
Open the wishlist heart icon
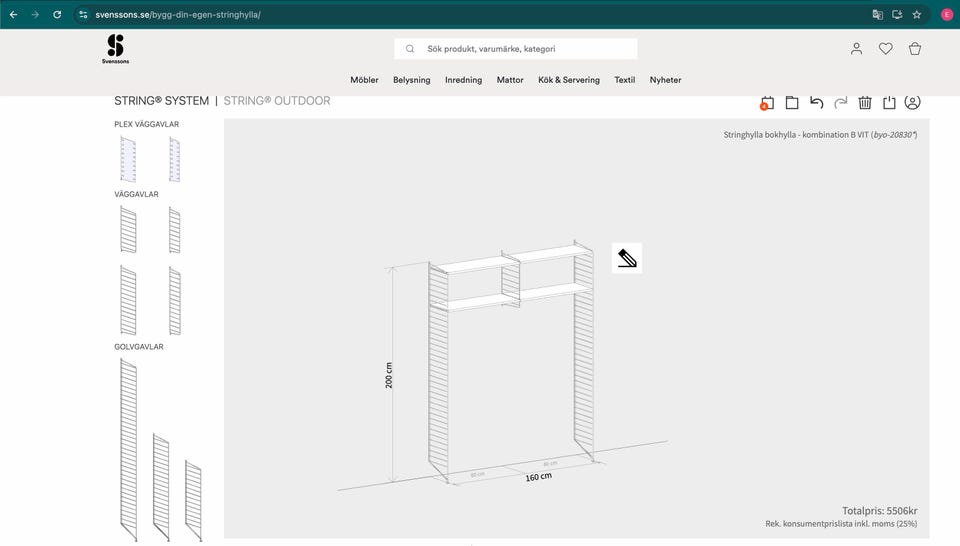[x=885, y=48]
